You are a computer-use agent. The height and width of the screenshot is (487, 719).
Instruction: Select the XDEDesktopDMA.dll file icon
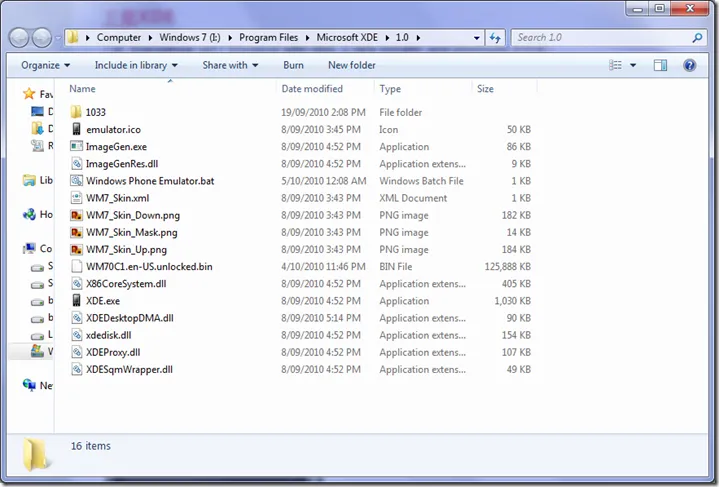point(76,318)
